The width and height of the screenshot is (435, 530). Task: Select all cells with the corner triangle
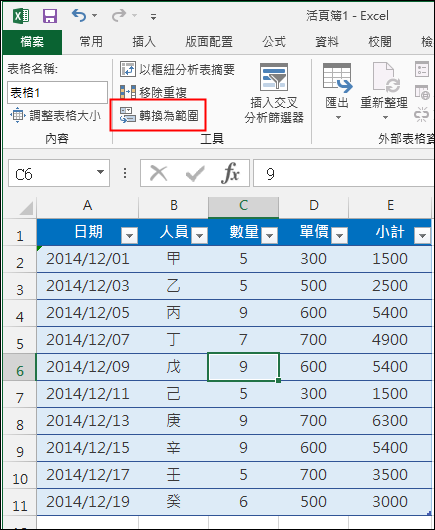(x=26, y=208)
